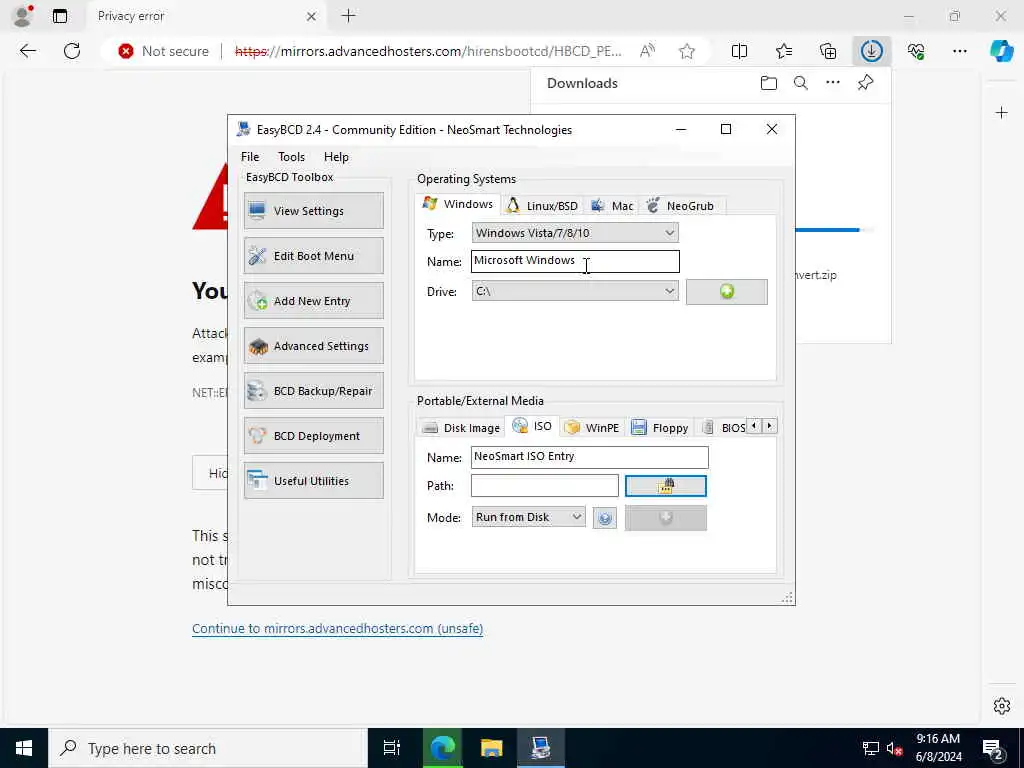This screenshot has height=768, width=1024.
Task: Click green plus add Windows entry button
Action: pos(726,291)
